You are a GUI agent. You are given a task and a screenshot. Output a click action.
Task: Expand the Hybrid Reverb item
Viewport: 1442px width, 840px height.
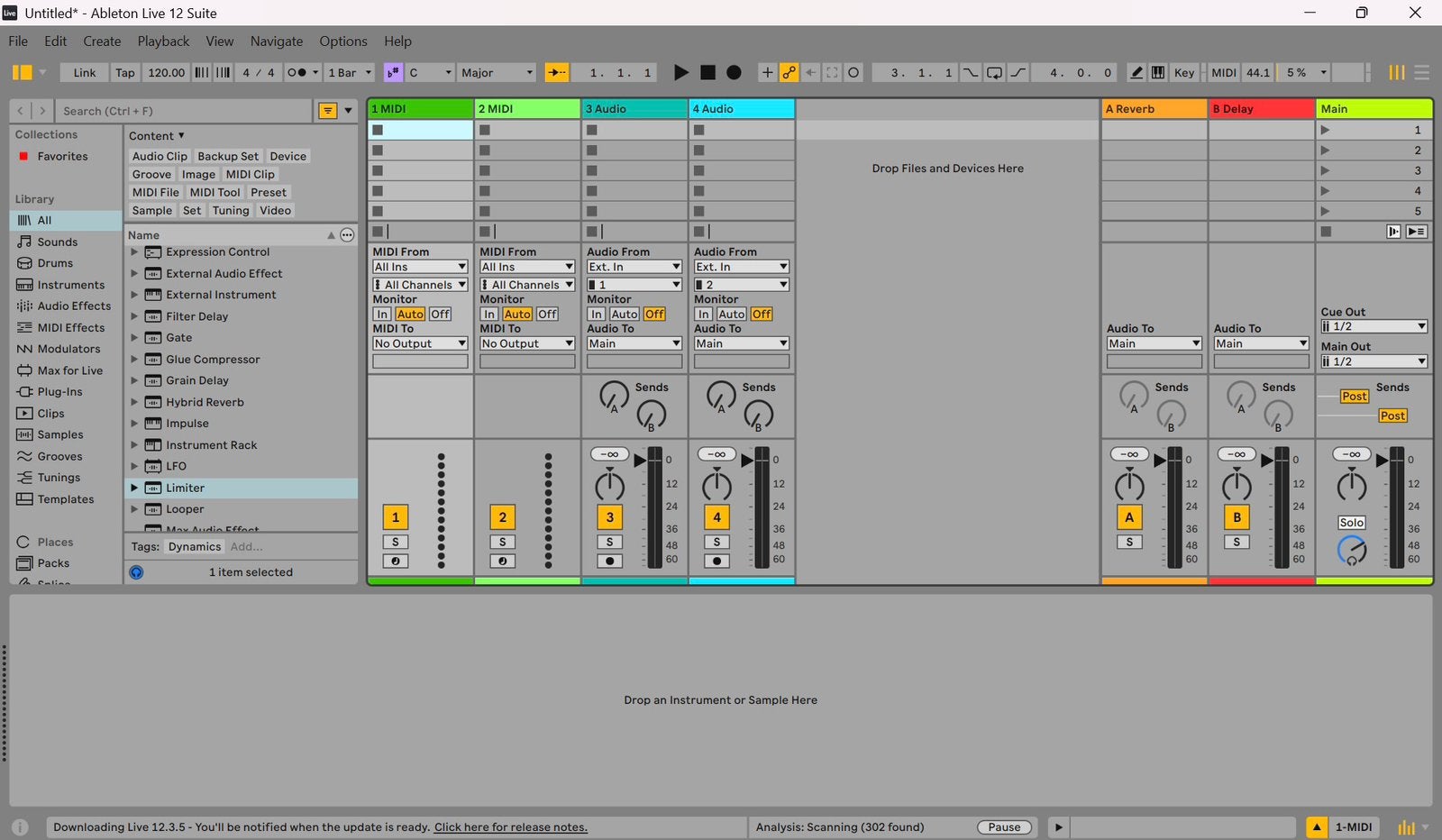click(x=134, y=402)
